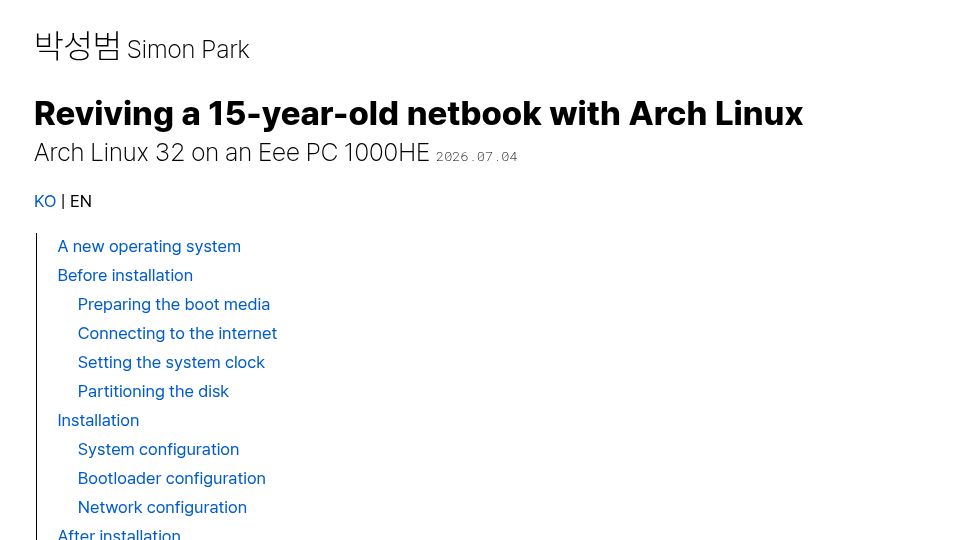
Task: Click the date 2026.07.04
Action: pyautogui.click(x=476, y=157)
